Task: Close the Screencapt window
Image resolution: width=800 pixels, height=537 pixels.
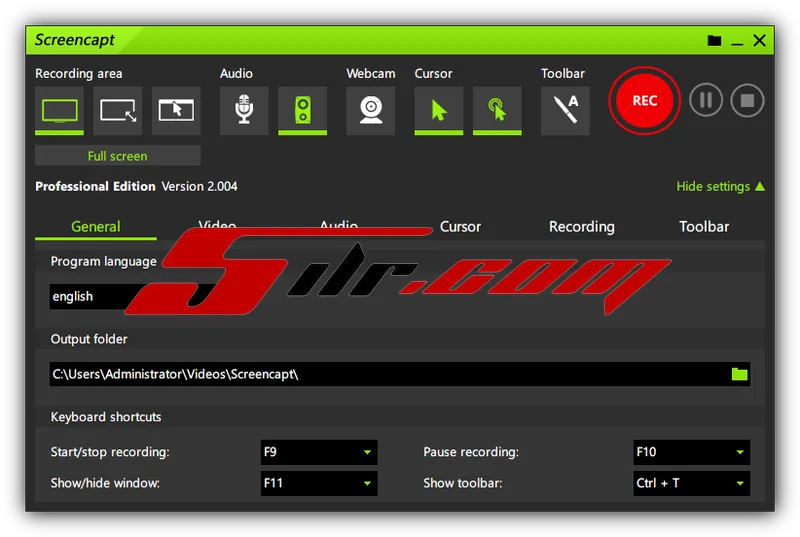Action: click(x=760, y=40)
